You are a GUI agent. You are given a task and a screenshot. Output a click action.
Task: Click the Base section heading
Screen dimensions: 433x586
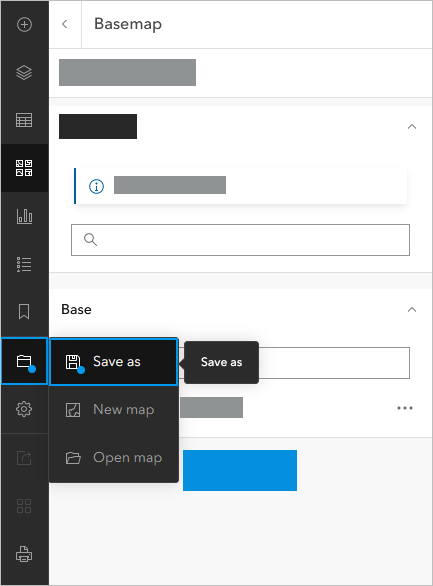[x=77, y=309]
